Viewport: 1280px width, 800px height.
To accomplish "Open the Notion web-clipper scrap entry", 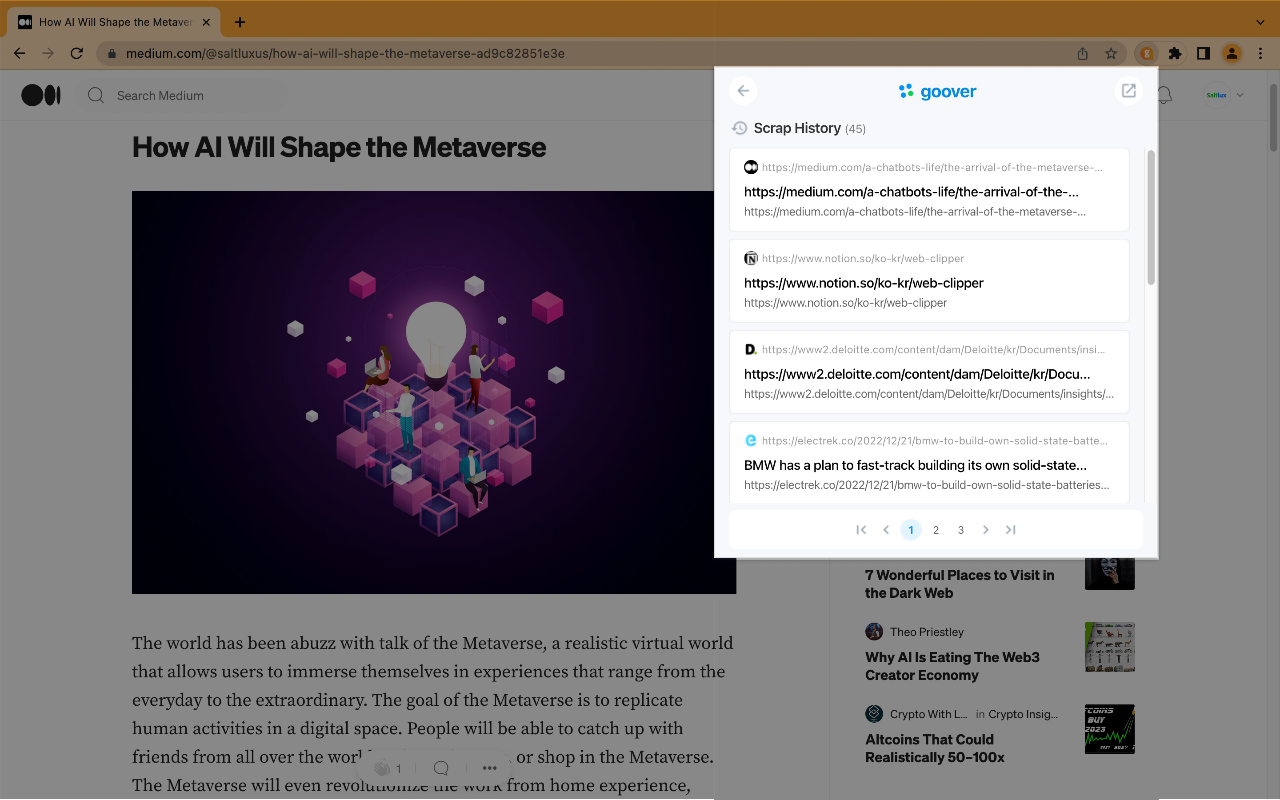I will point(864,283).
